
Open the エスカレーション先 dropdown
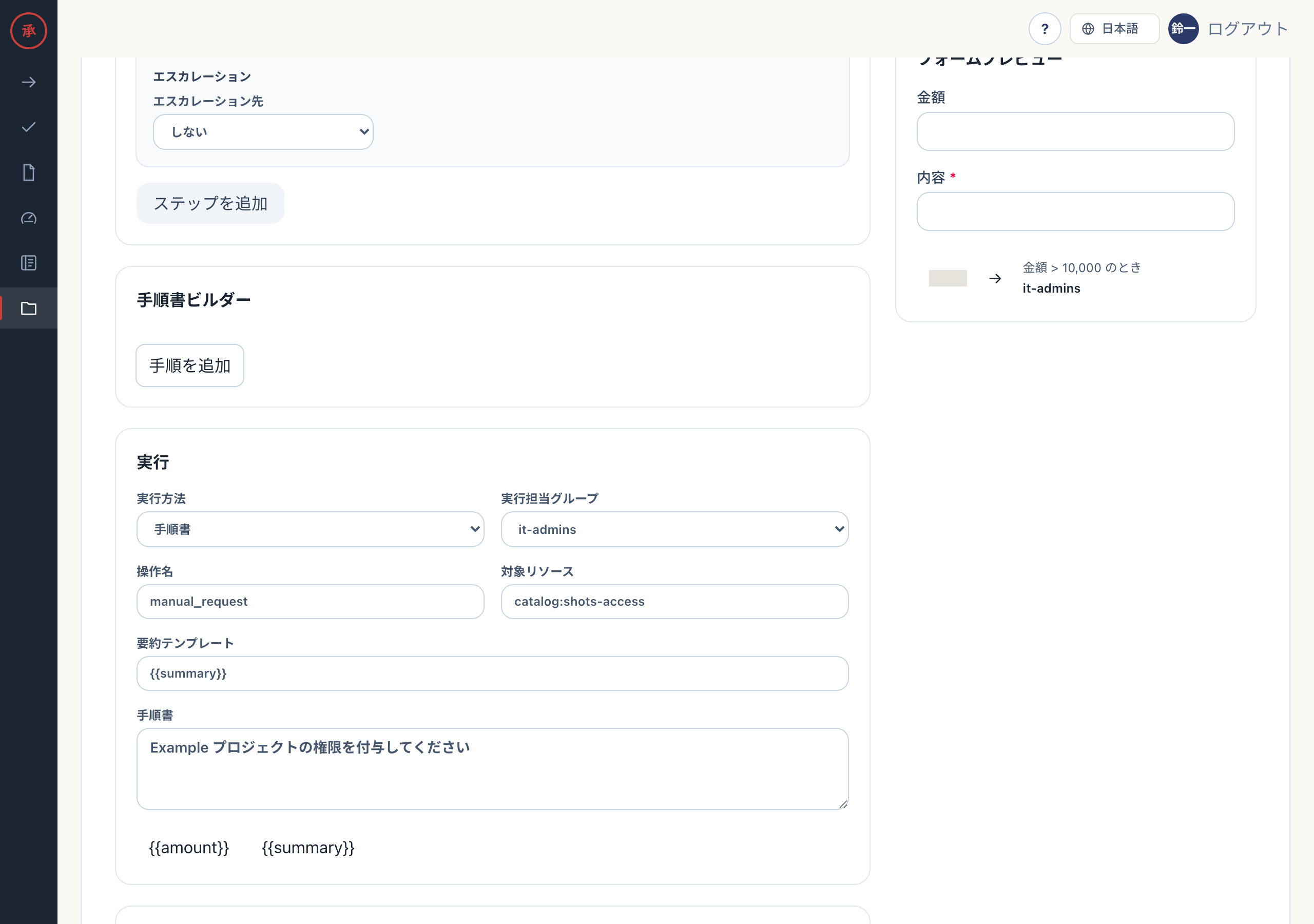click(263, 132)
